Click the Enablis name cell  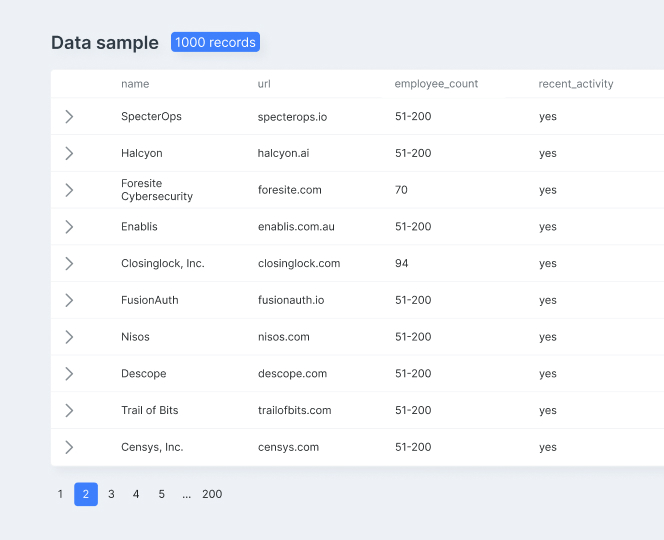pyautogui.click(x=139, y=227)
